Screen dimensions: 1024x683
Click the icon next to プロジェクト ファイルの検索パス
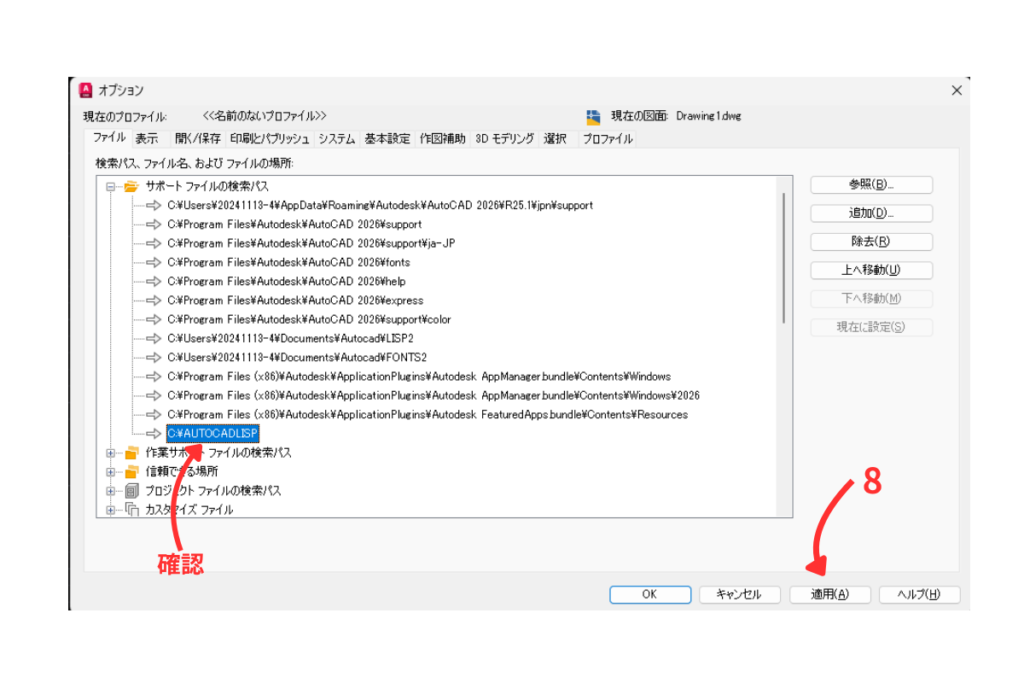click(130, 491)
